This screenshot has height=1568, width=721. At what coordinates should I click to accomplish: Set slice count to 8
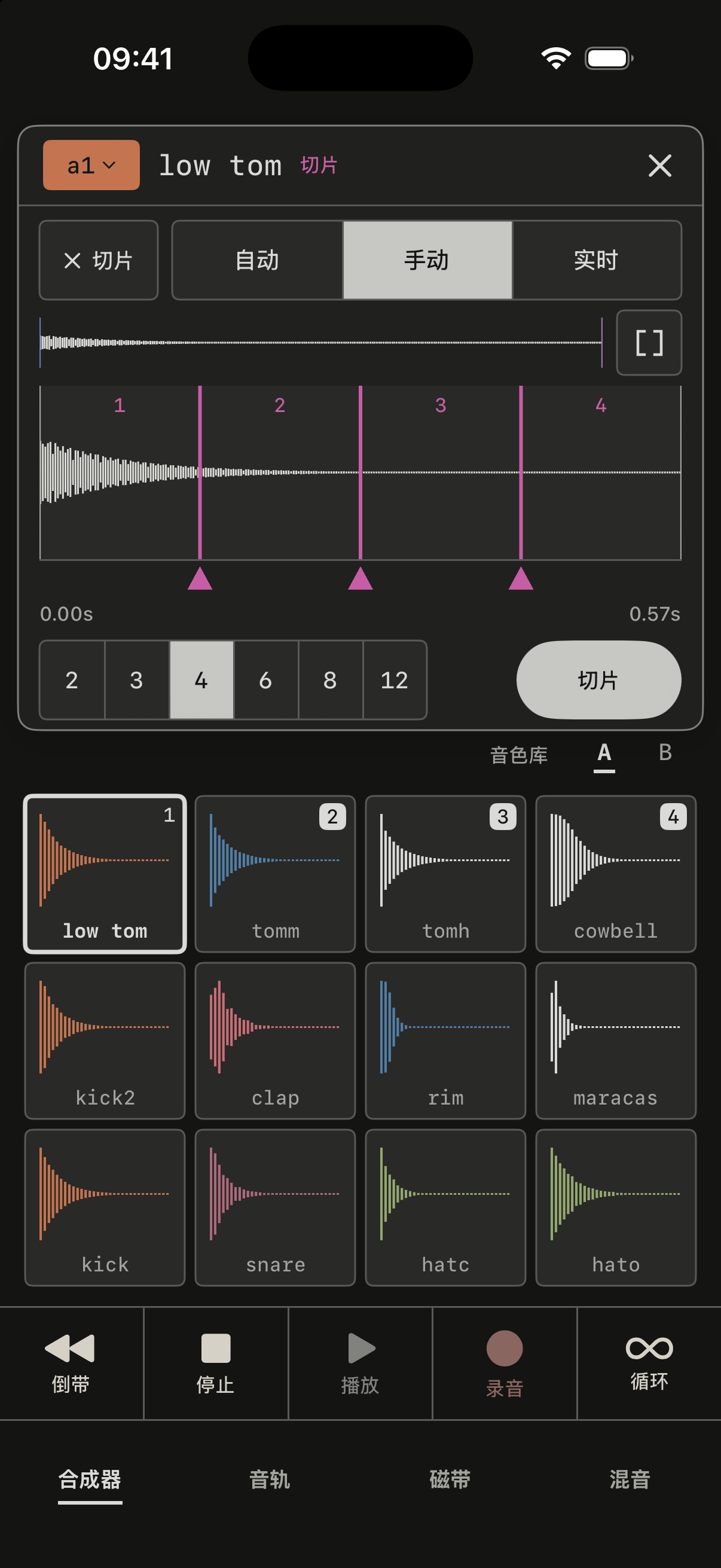[x=330, y=680]
